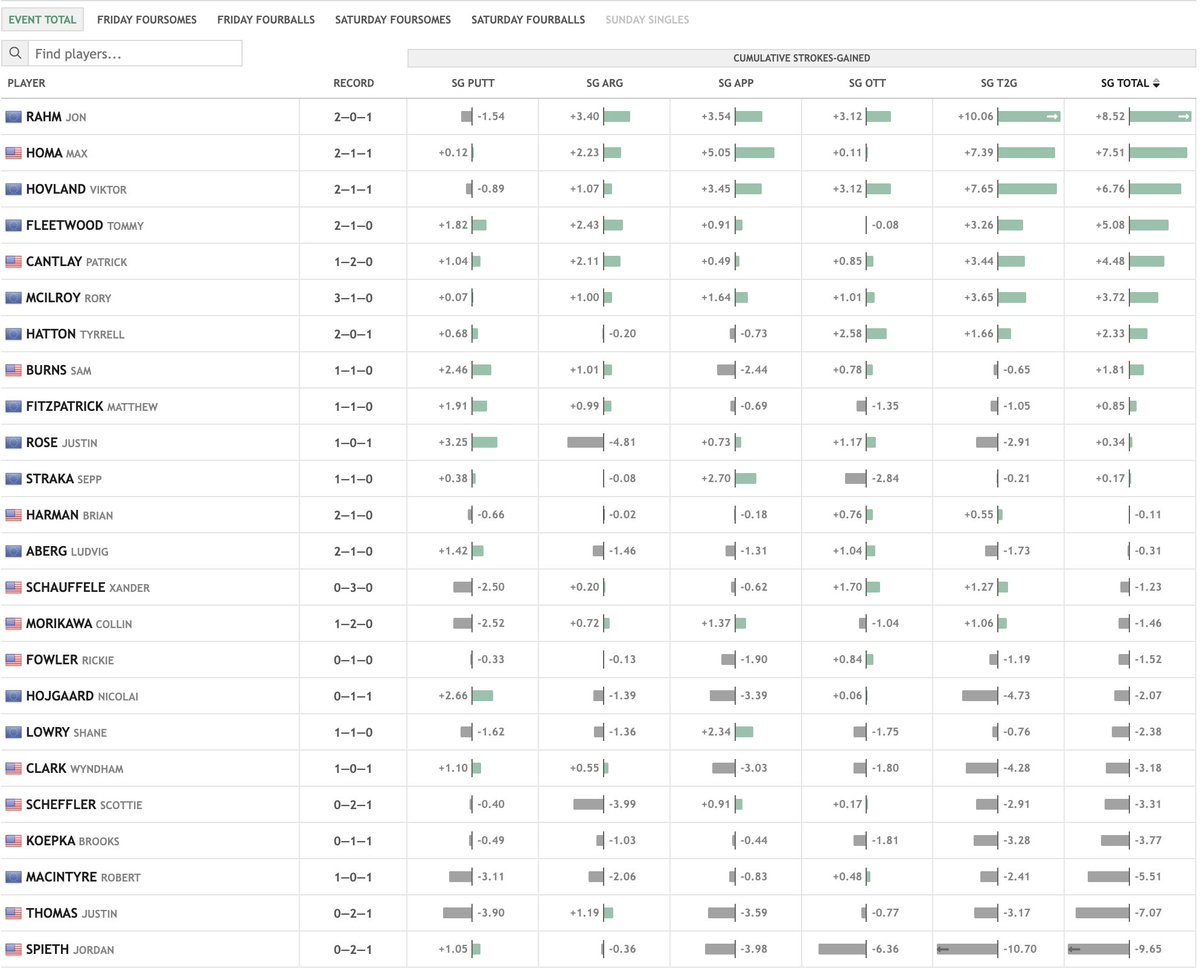Click the Player column header

(x=26, y=83)
